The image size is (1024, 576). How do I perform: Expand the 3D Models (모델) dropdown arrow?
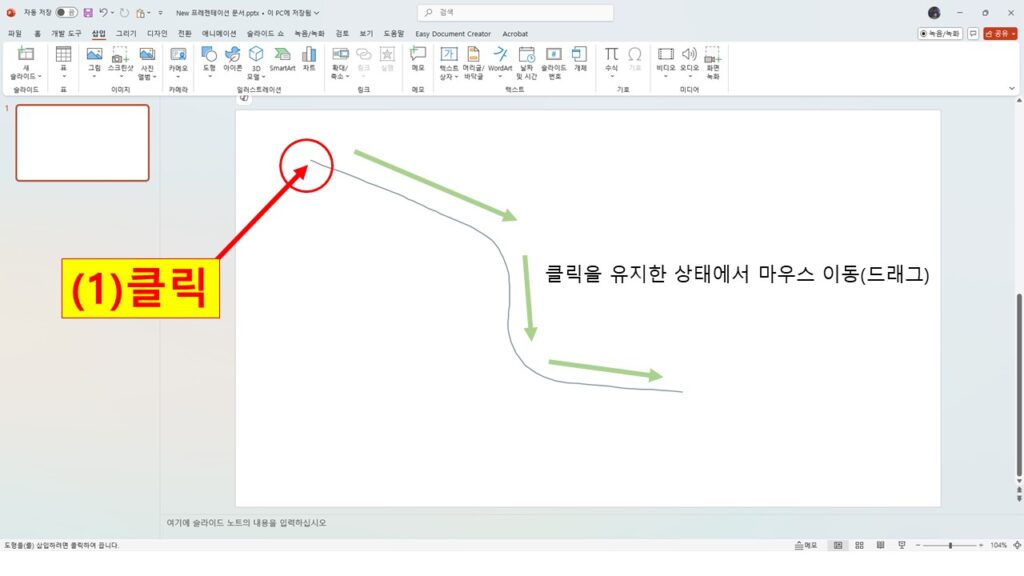pyautogui.click(x=264, y=76)
